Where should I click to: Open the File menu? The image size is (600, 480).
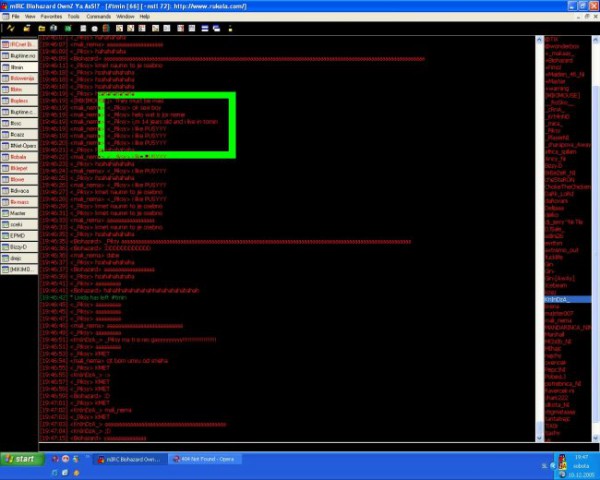tap(15, 16)
